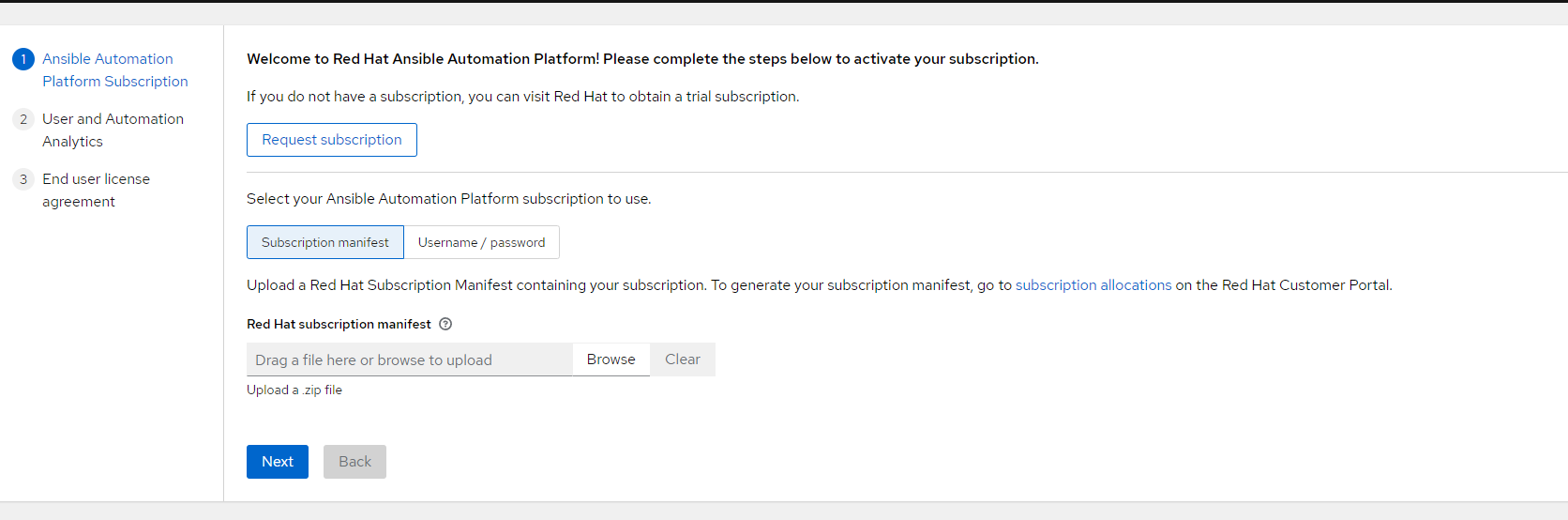Viewport: 1568px width, 520px height.
Task: Click the Clear button next to Browse
Action: point(683,359)
